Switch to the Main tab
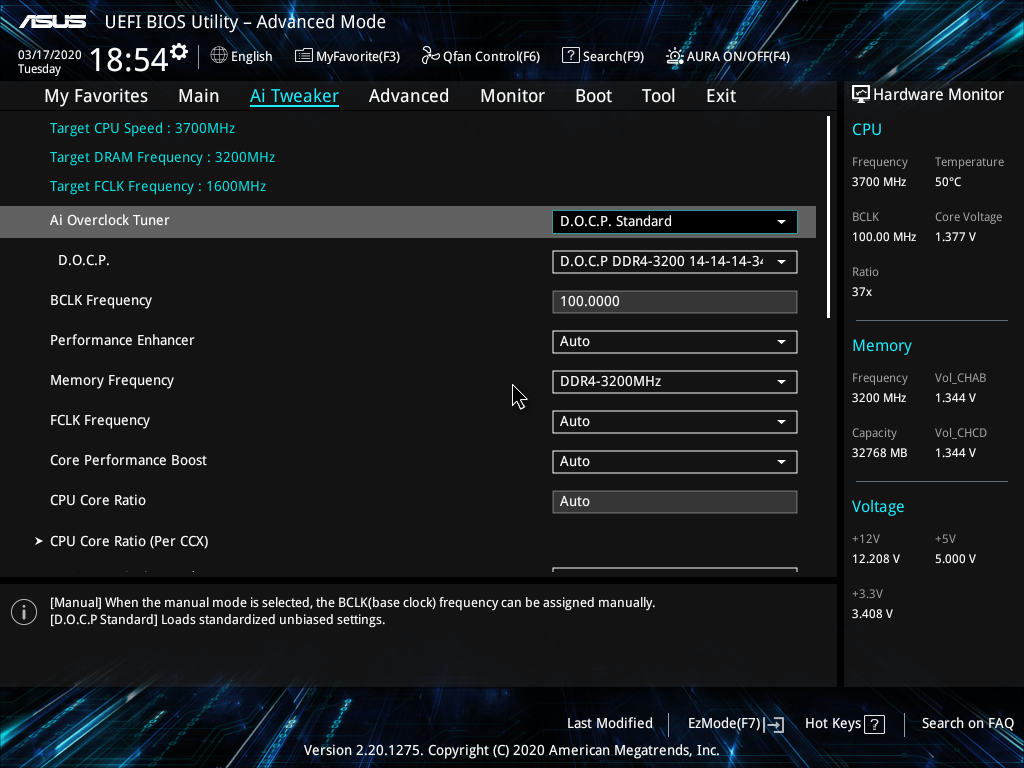This screenshot has height=768, width=1024. point(199,96)
